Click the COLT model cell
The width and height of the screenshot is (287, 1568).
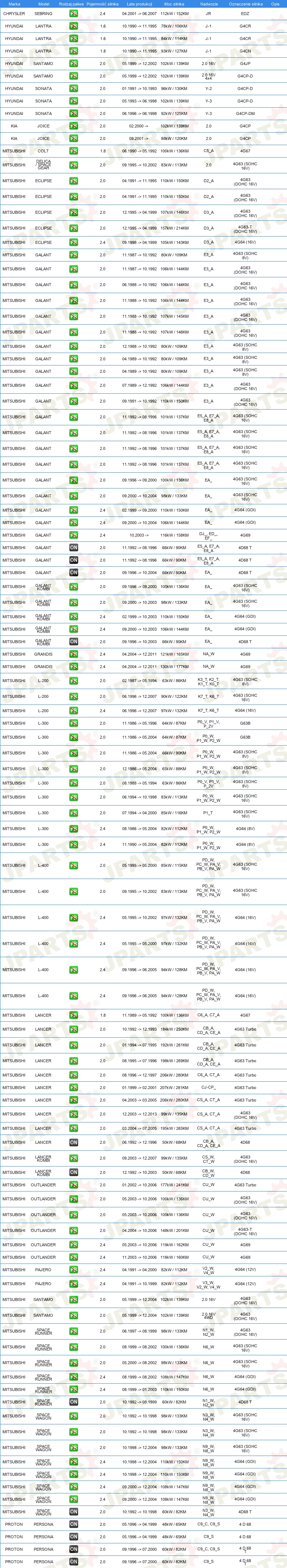[43, 151]
